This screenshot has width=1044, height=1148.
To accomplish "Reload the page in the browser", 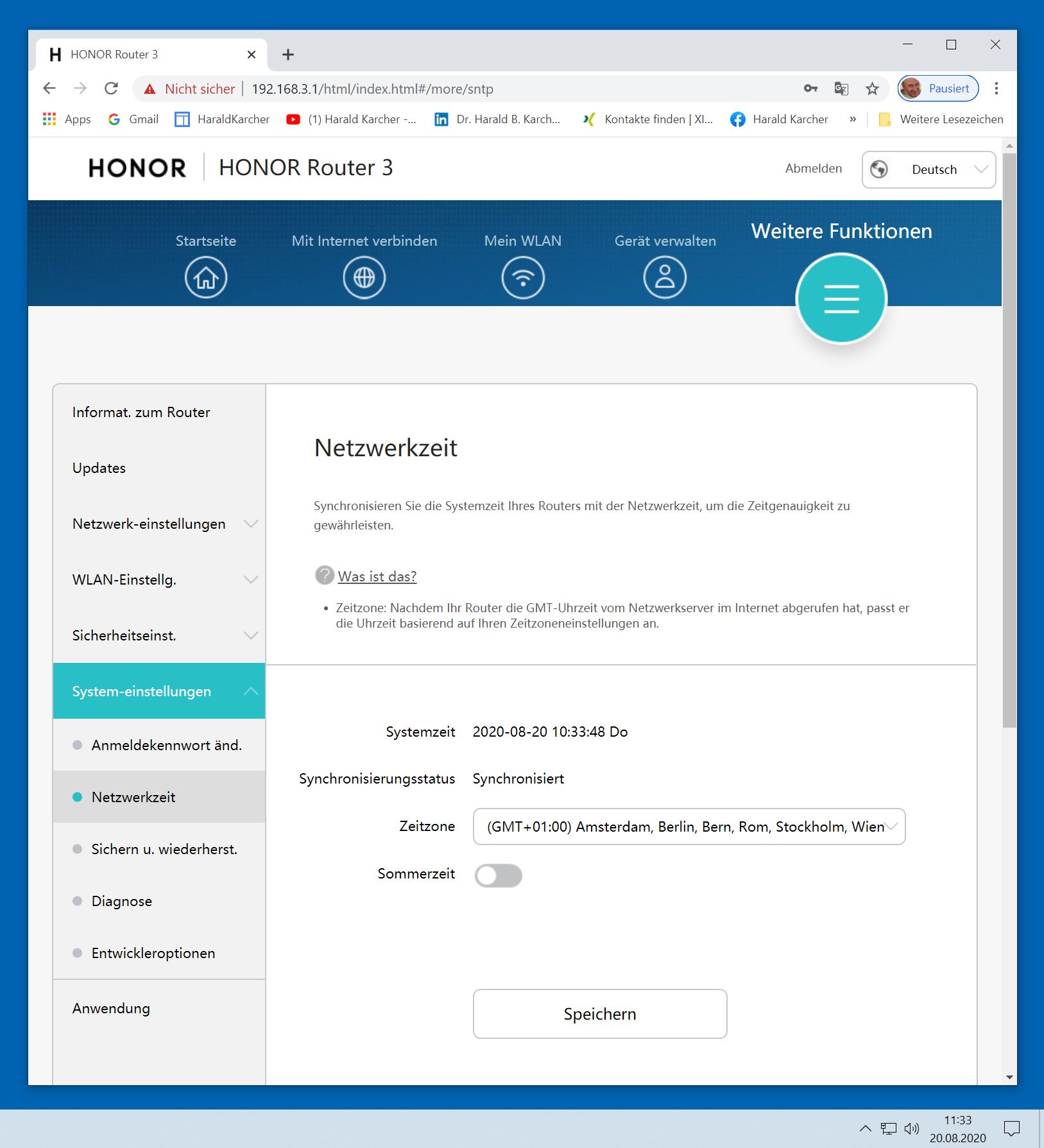I will [112, 89].
